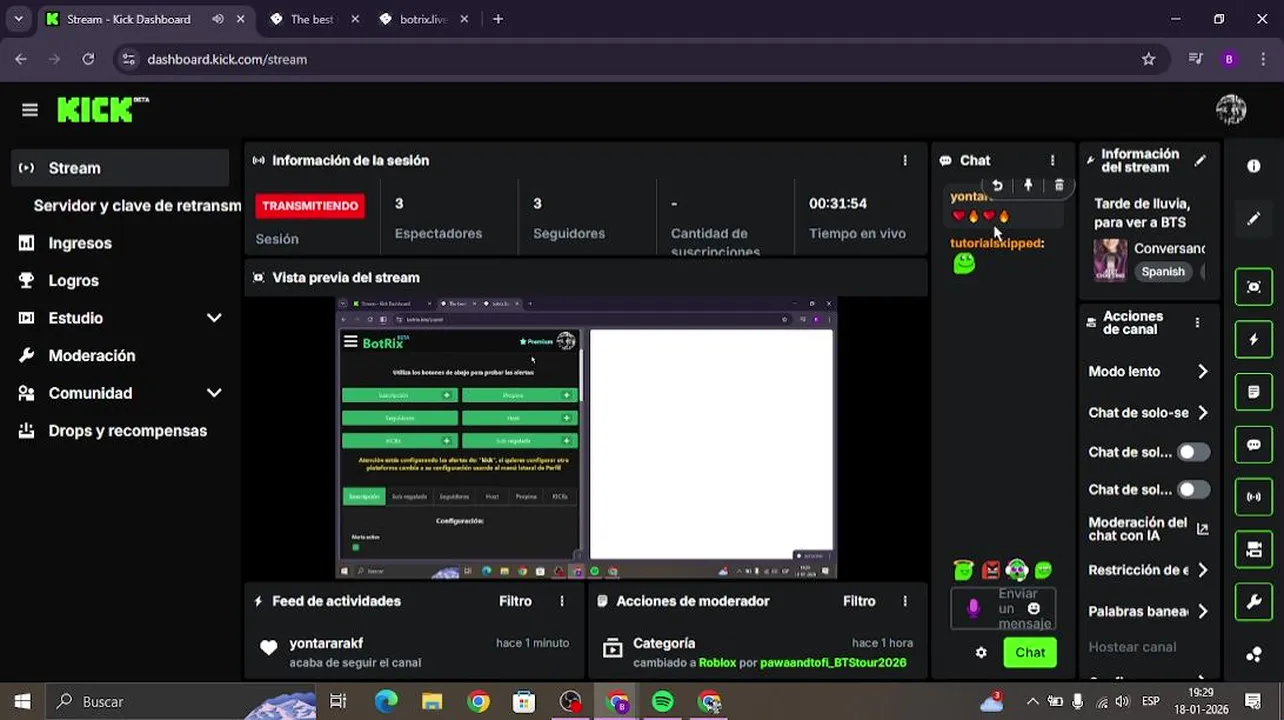The height and width of the screenshot is (720, 1284).
Task: Open Chat panel three-dot options
Action: pyautogui.click(x=1052, y=160)
